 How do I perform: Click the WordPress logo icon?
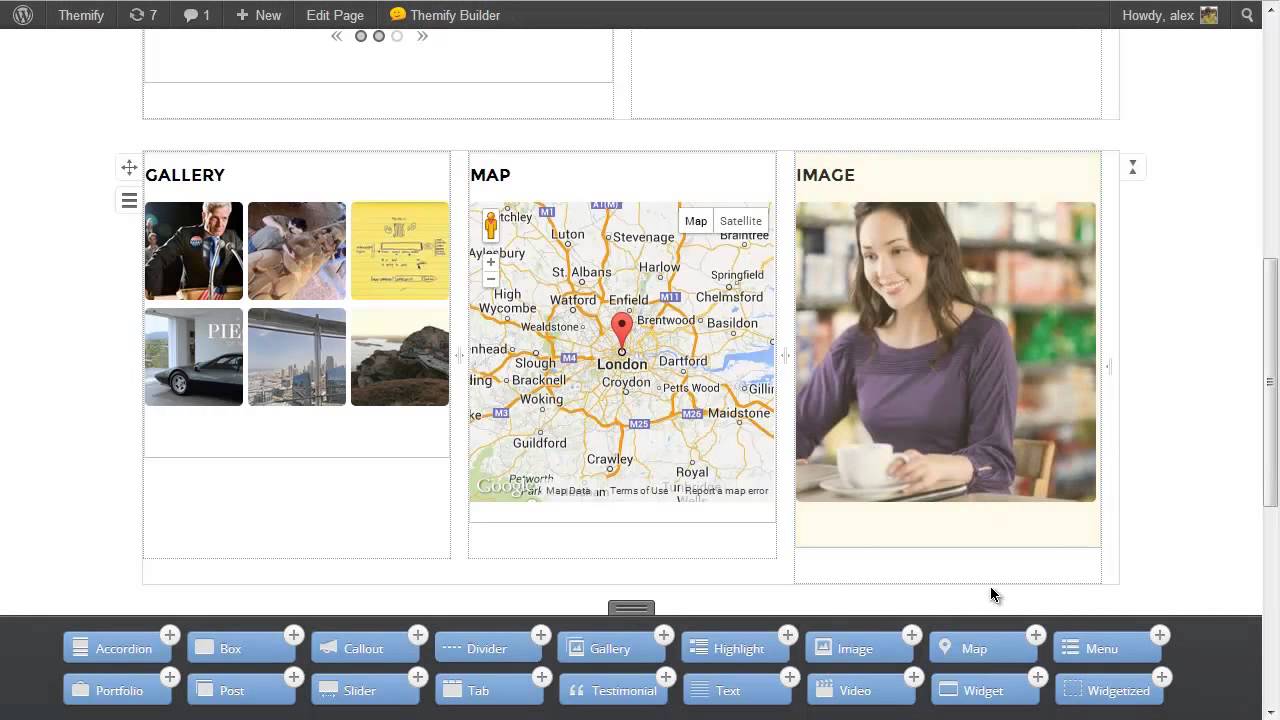[23, 15]
